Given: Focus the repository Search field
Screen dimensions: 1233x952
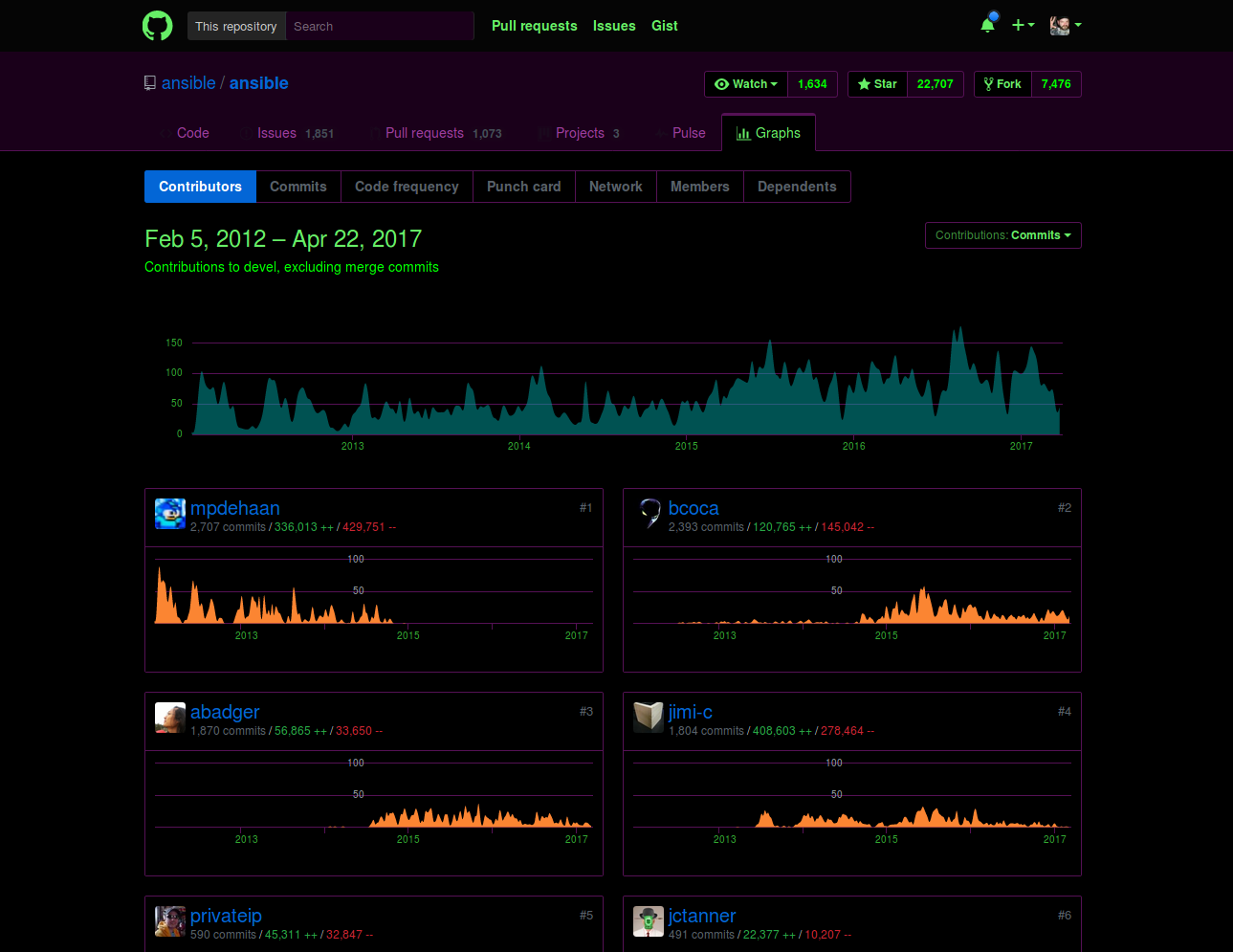Looking at the screenshot, I should [x=380, y=26].
